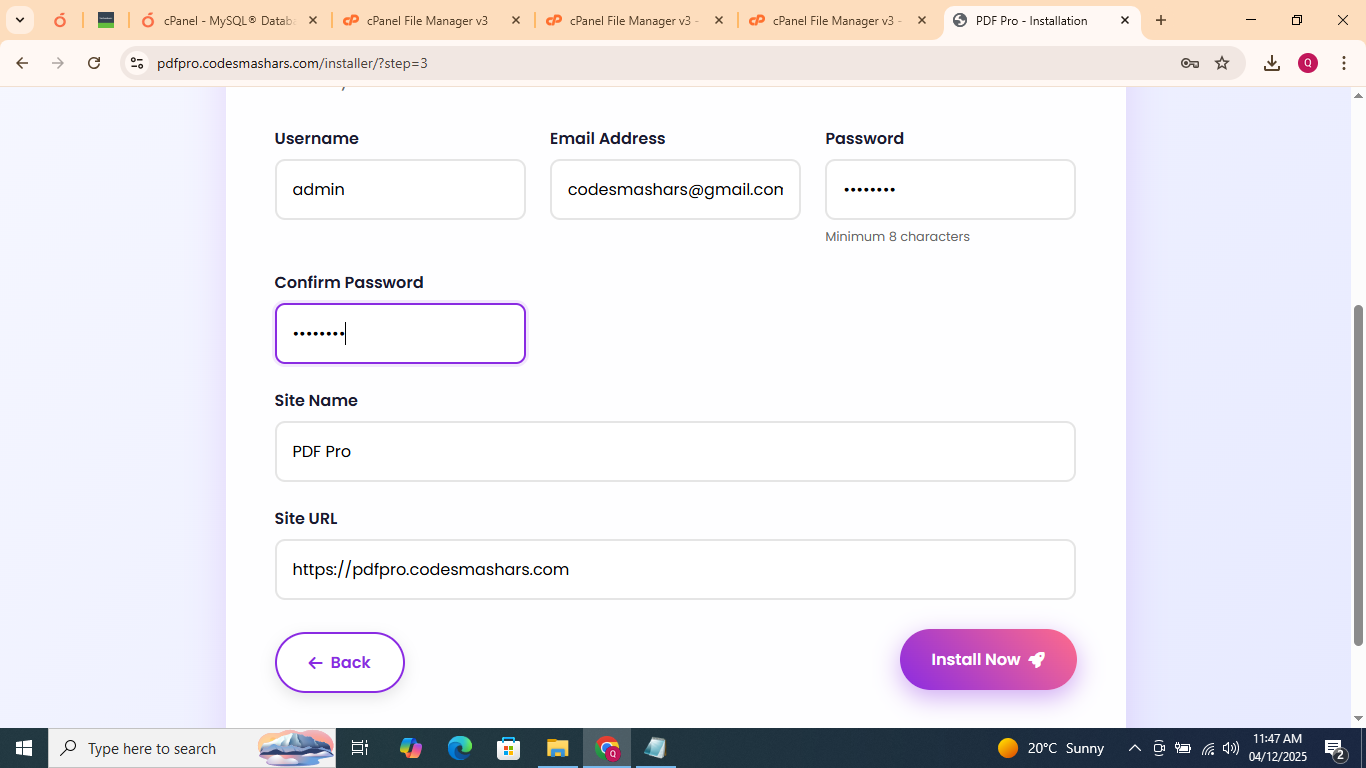Open a new browser tab
The height and width of the screenshot is (768, 1366).
click(1161, 20)
